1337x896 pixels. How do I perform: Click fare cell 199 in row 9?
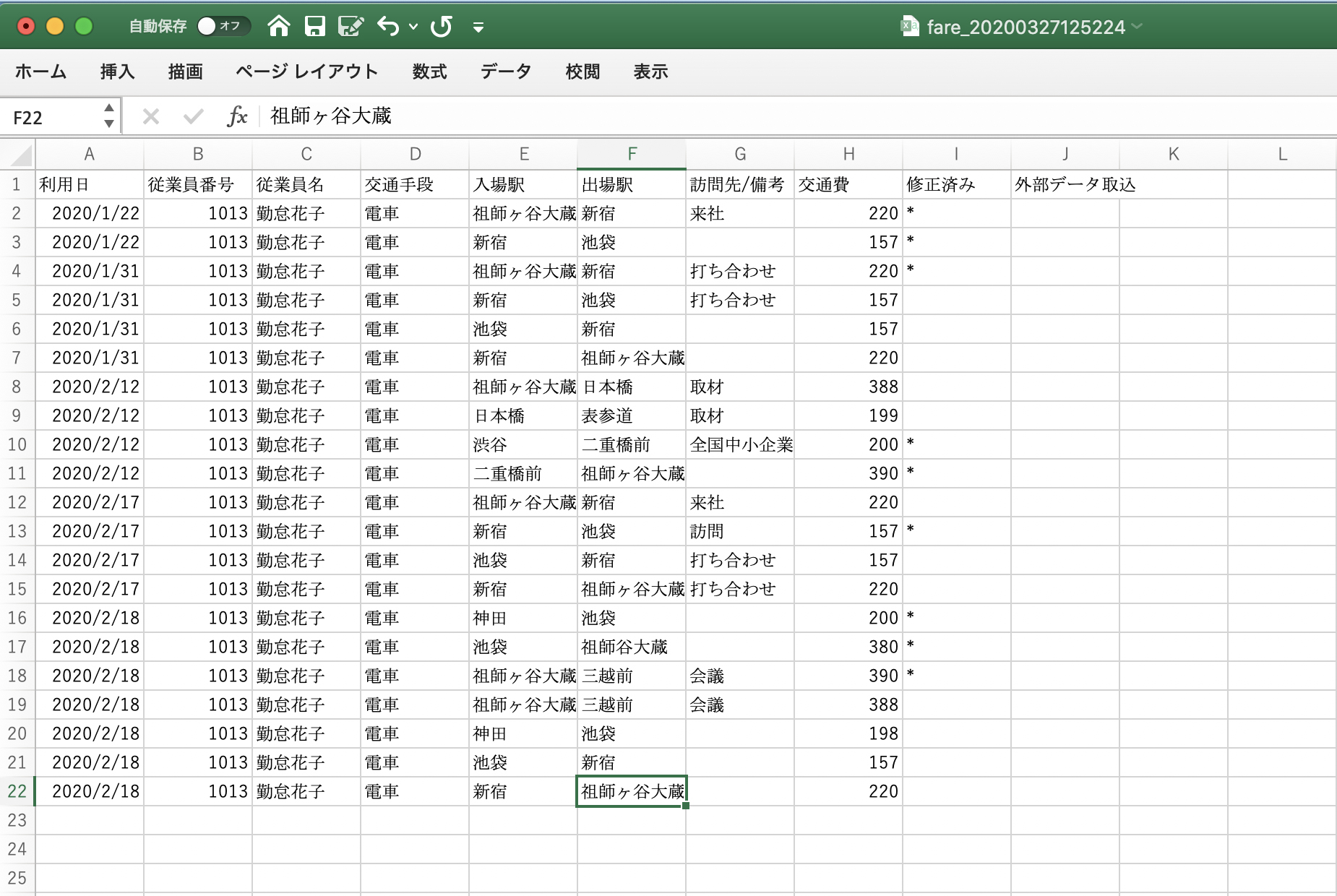click(x=848, y=415)
